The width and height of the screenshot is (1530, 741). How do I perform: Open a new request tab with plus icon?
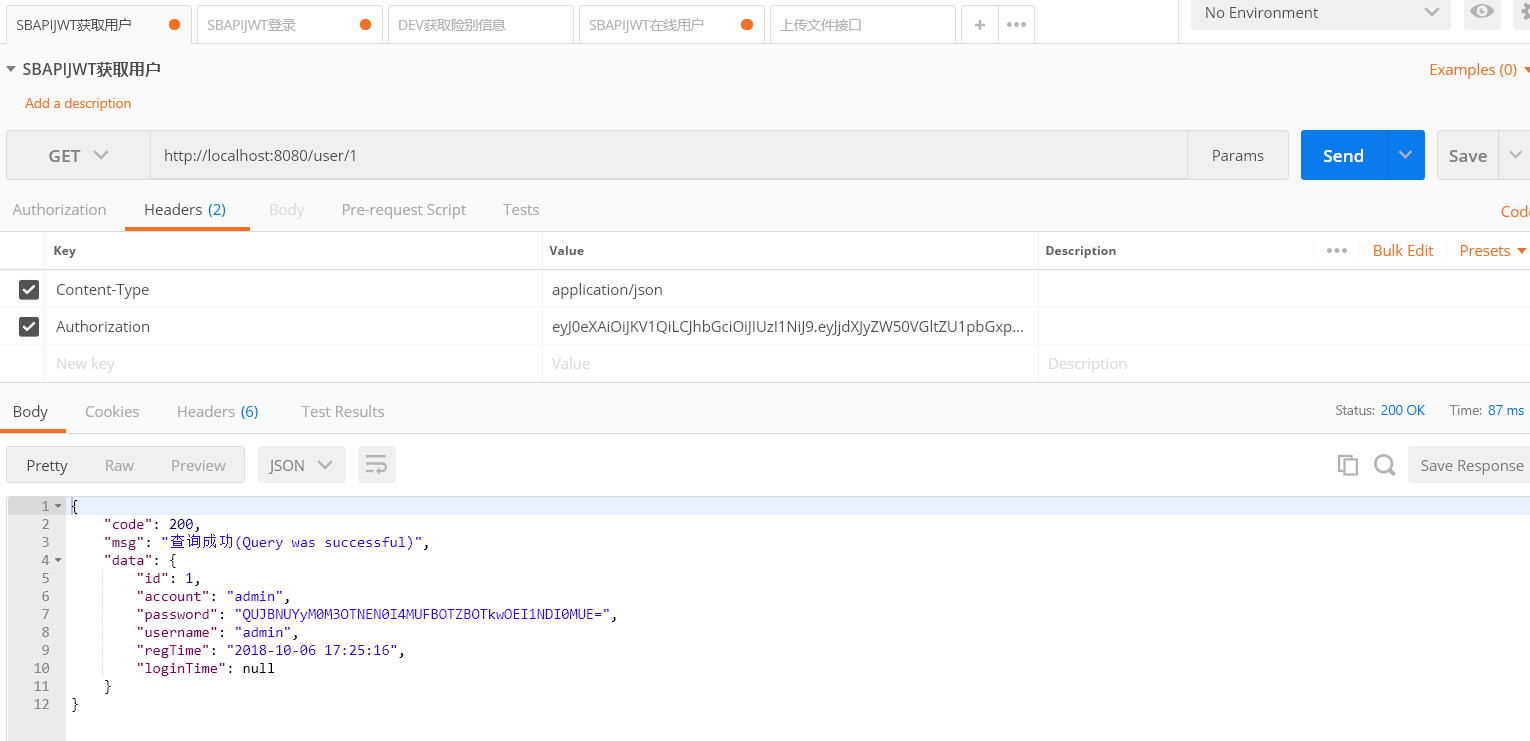(x=979, y=25)
